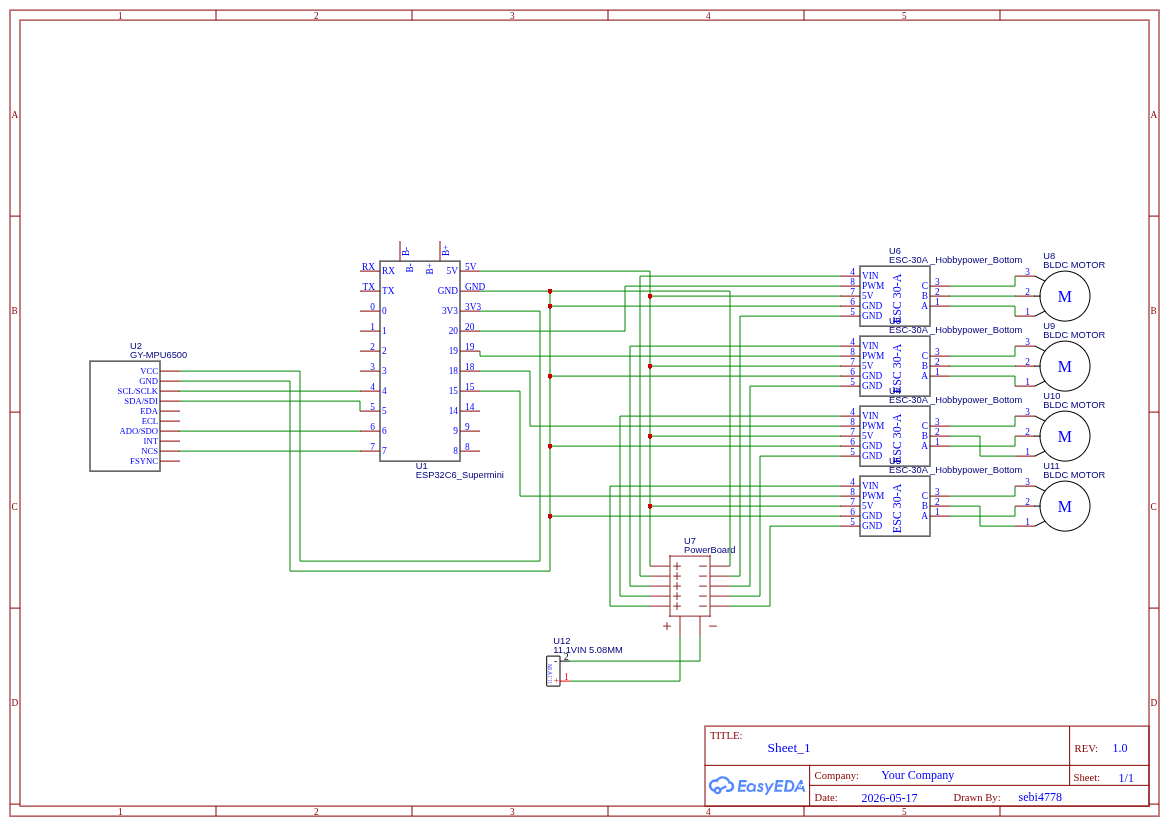The width and height of the screenshot is (1169, 827).
Task: Click pin 19 on the ESP32C6 right side
Action: [453, 351]
